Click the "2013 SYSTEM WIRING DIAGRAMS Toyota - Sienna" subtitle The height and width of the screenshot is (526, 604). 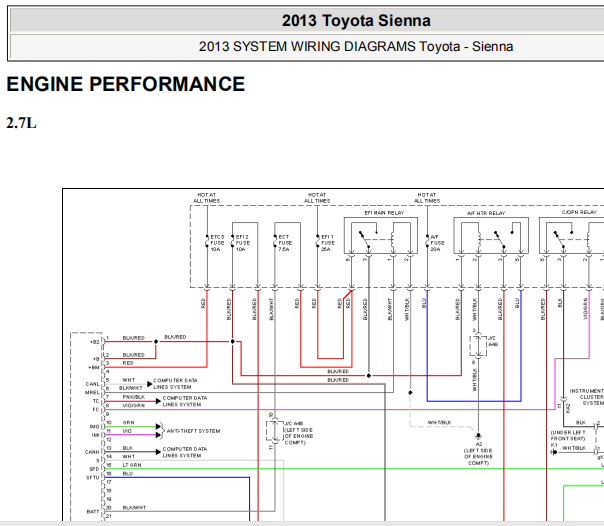pos(356,47)
